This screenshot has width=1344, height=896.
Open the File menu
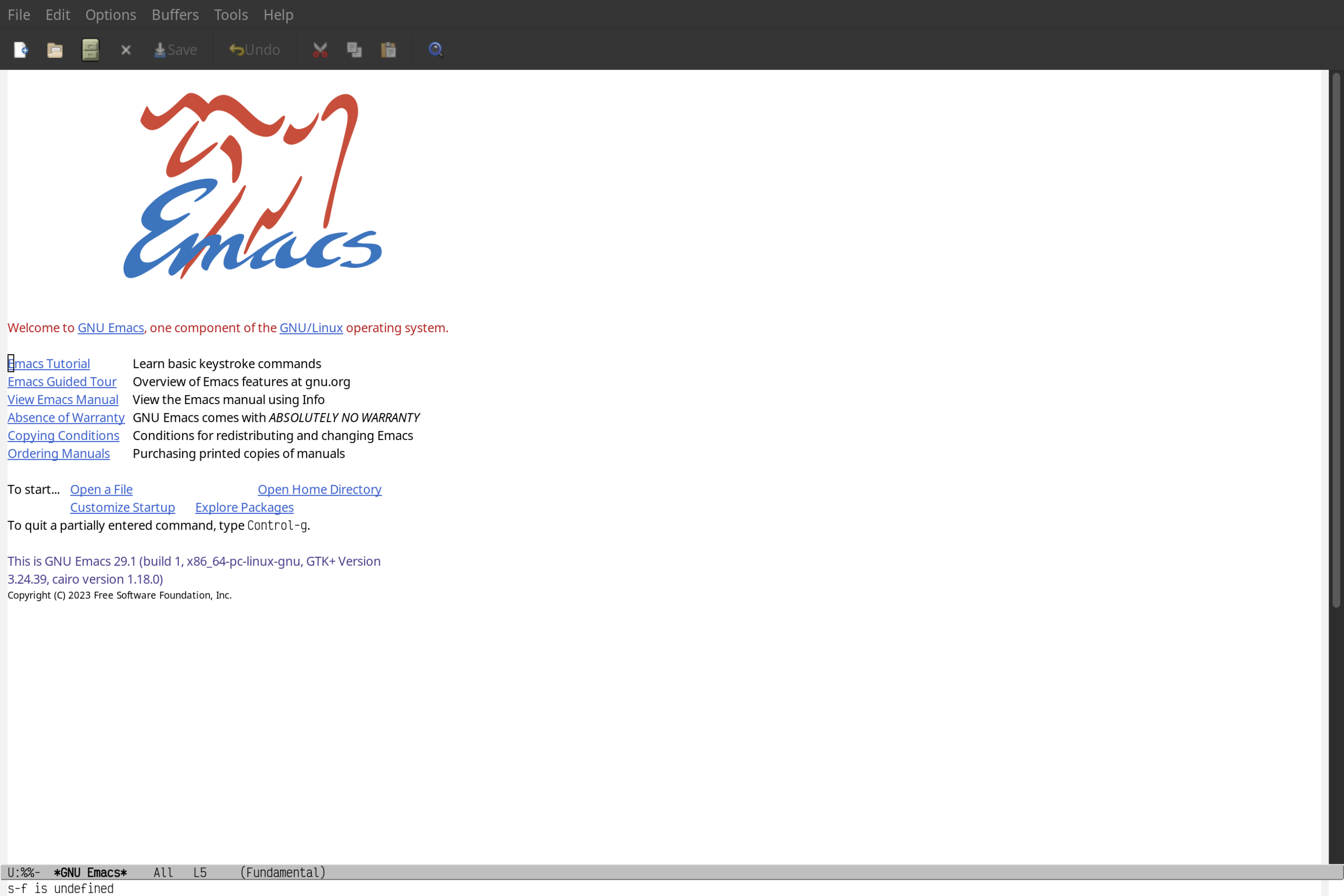tap(18, 14)
